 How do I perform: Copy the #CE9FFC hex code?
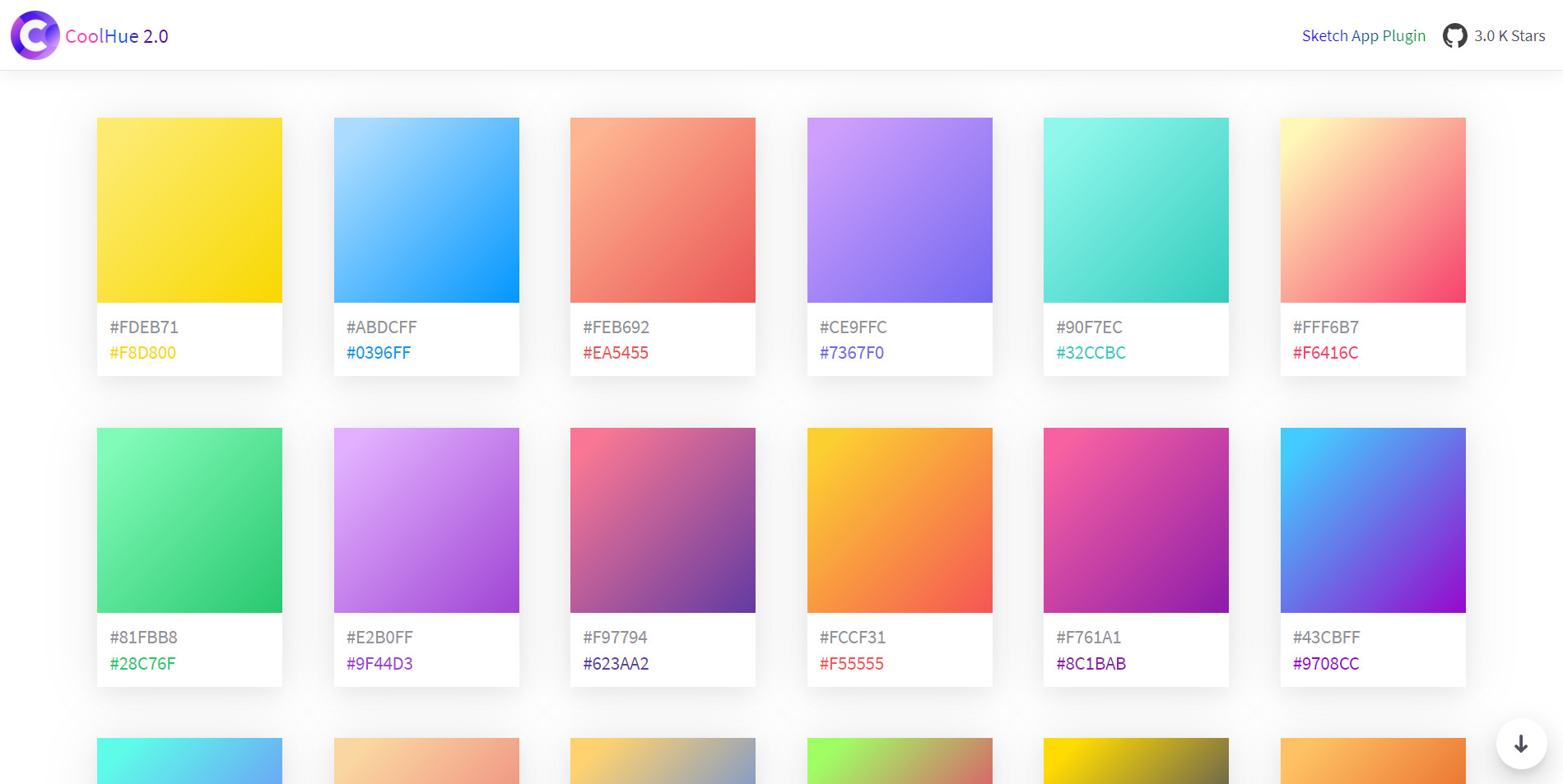tap(854, 327)
